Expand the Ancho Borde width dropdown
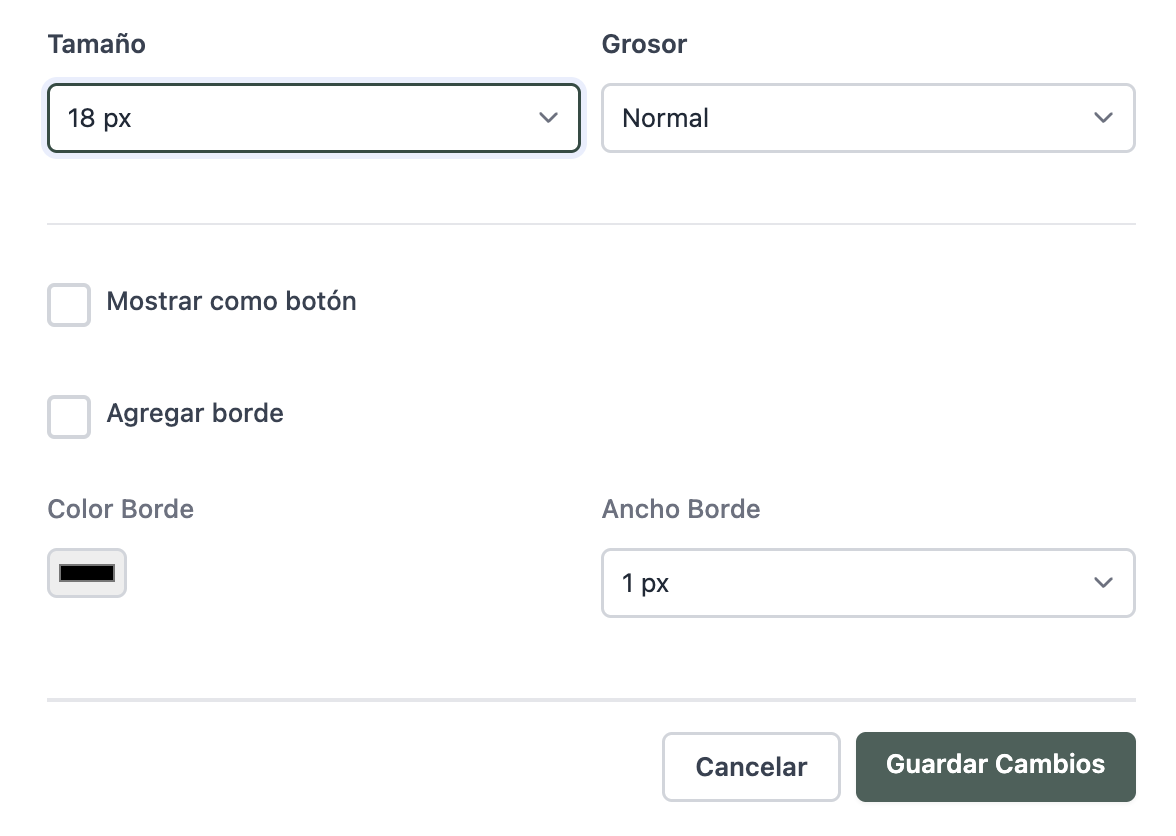Screen dimensions: 1176x836 pyautogui.click(x=867, y=583)
